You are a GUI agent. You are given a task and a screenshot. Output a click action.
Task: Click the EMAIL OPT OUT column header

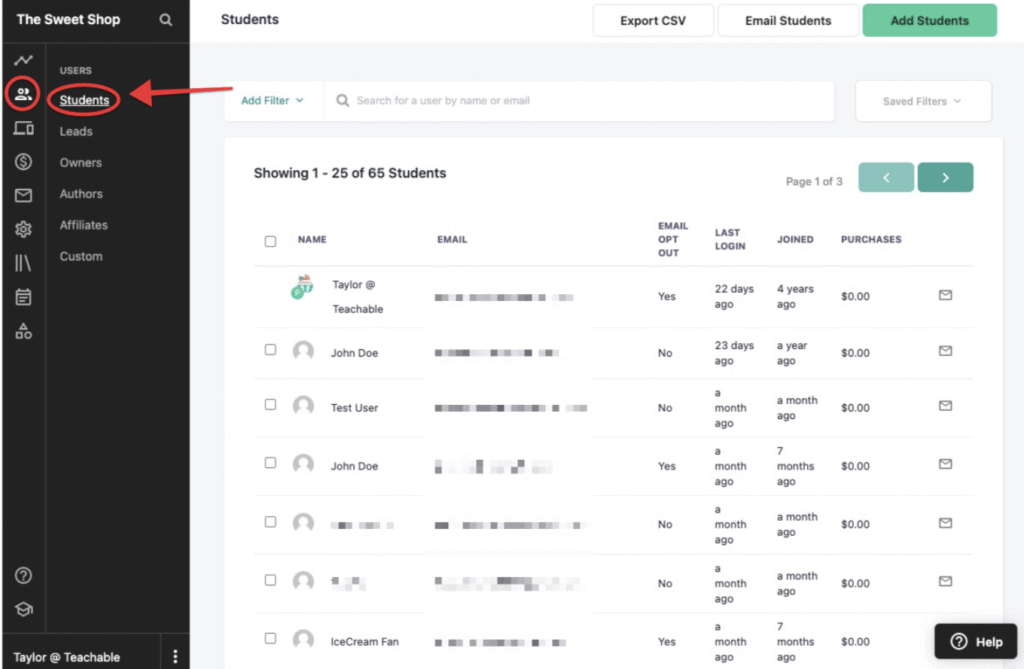[673, 239]
